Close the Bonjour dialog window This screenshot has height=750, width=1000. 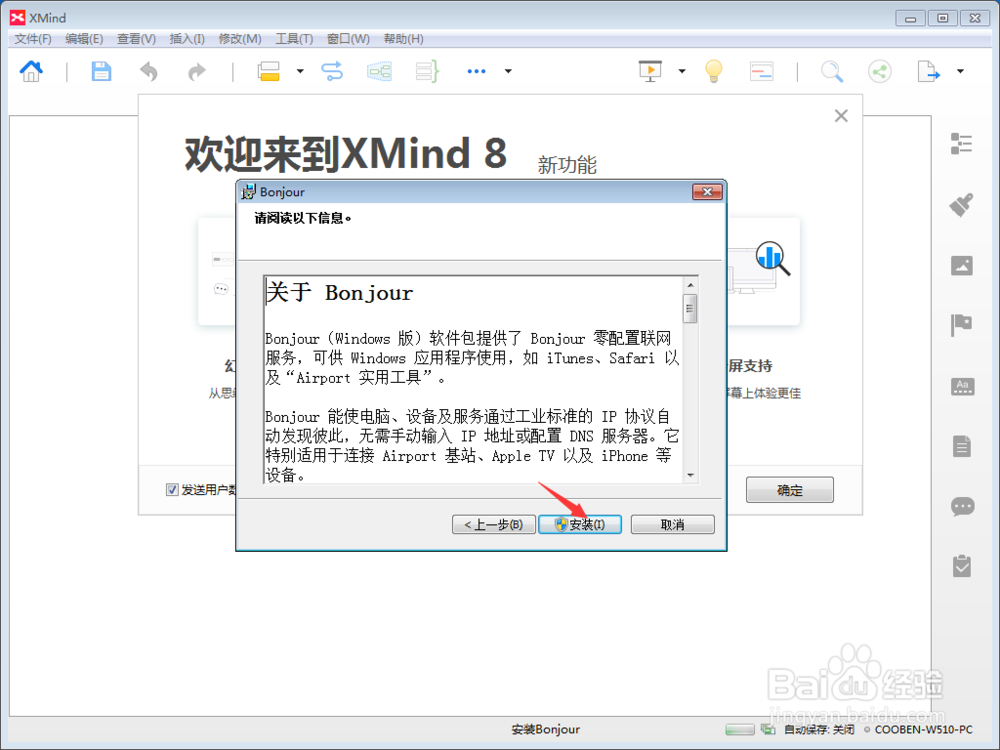point(707,192)
